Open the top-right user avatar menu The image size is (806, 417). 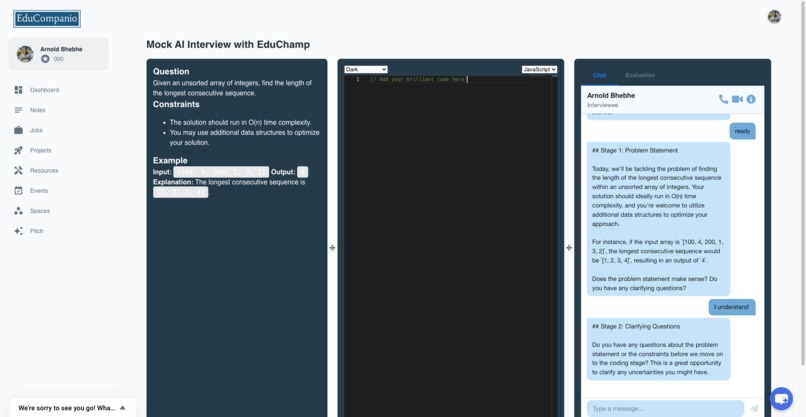click(774, 17)
